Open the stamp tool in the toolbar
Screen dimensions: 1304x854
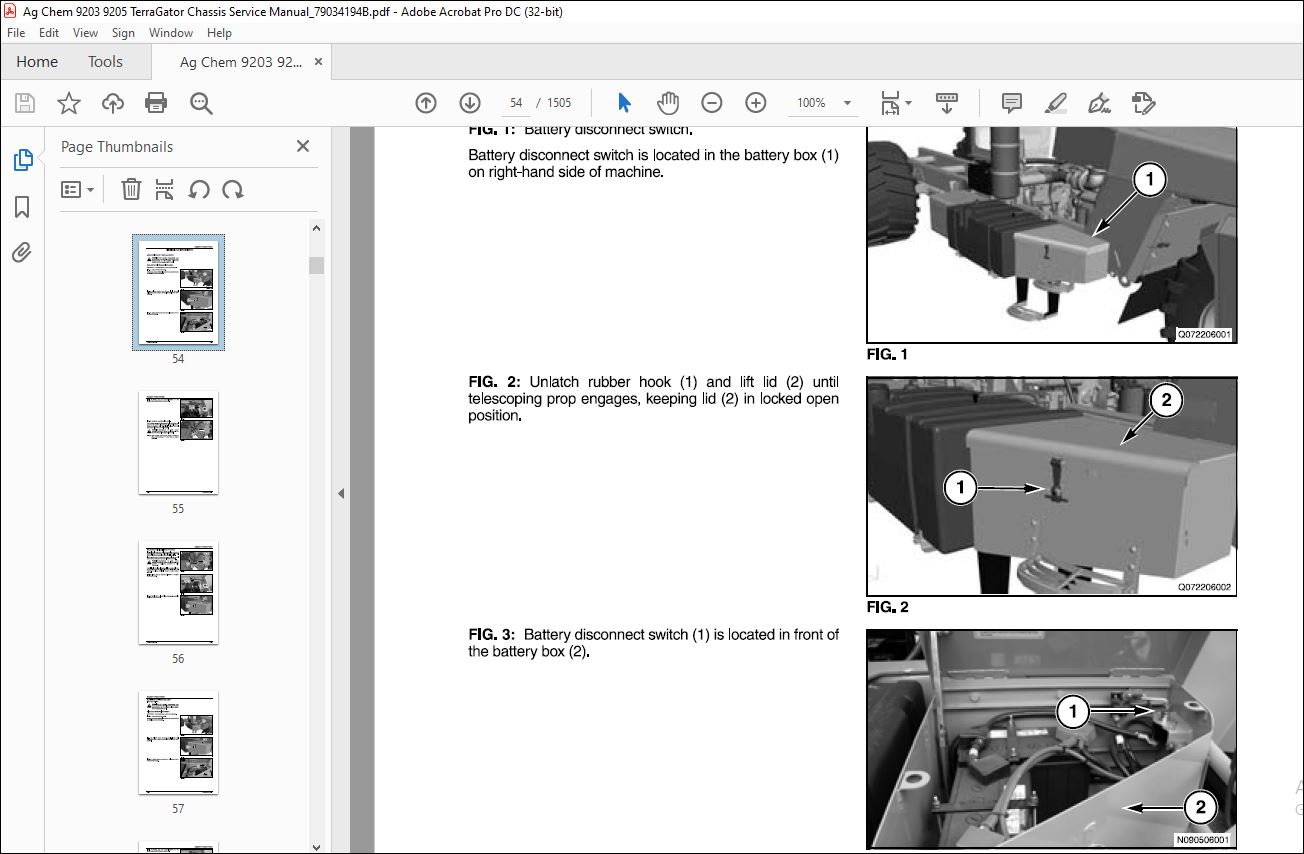coord(1143,103)
